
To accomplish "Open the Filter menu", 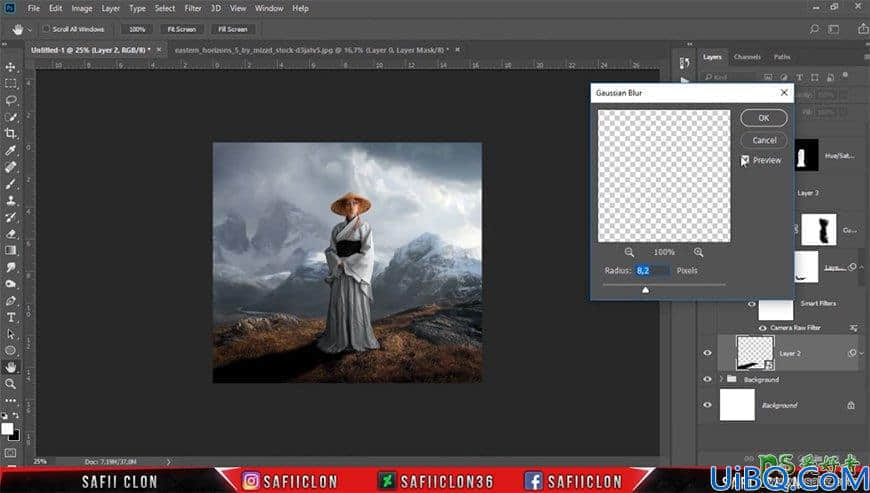I will coord(193,8).
